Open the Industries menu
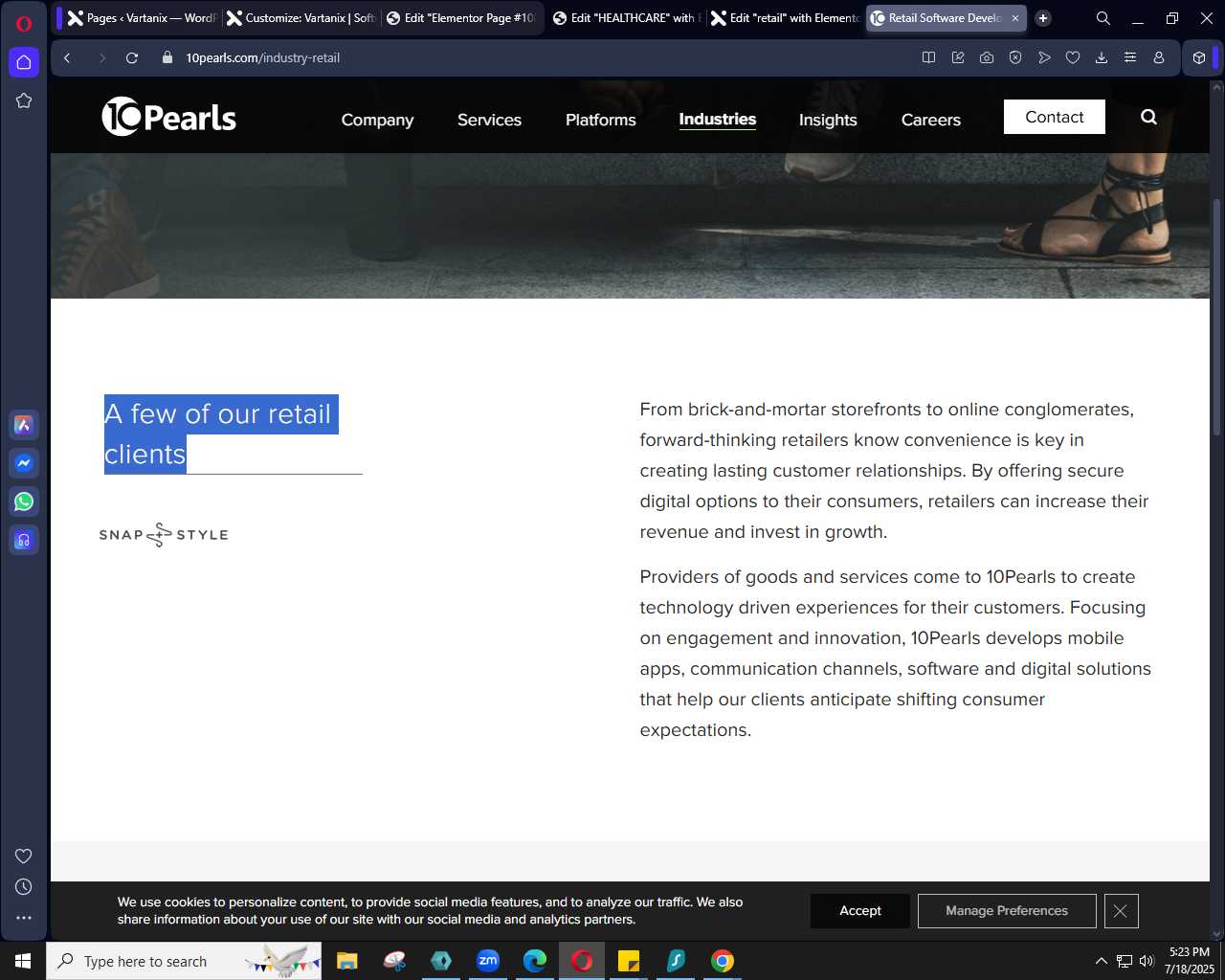Image resolution: width=1225 pixels, height=980 pixels. click(x=718, y=119)
